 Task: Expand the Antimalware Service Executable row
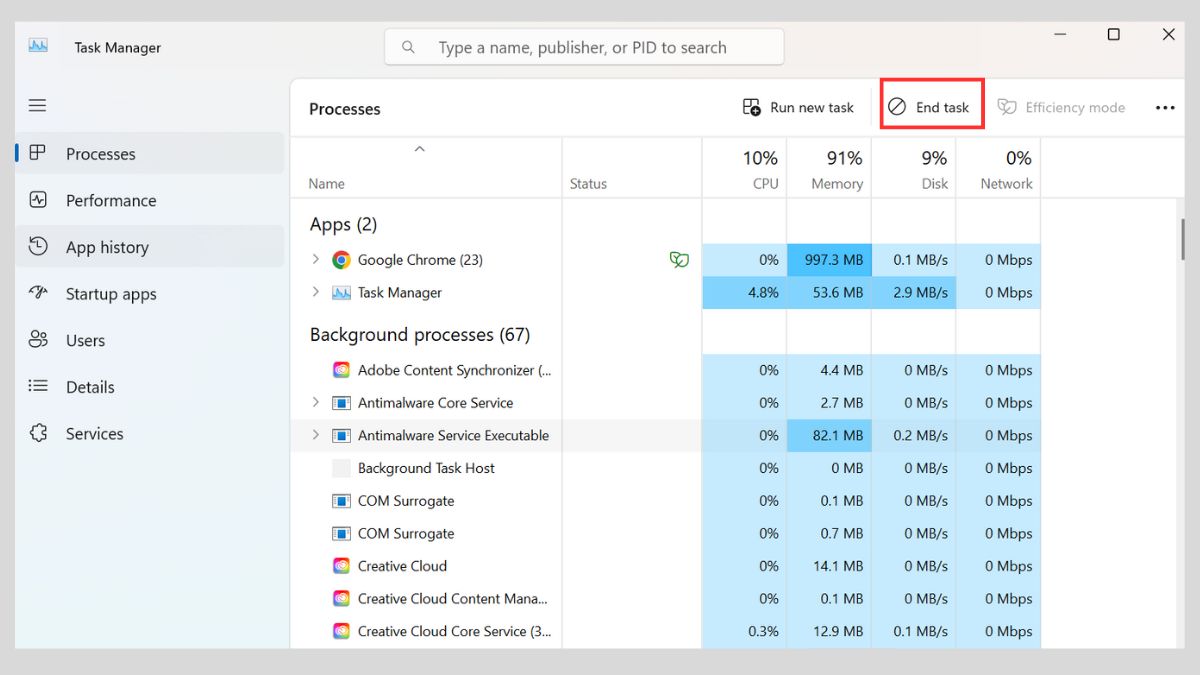pyautogui.click(x=316, y=435)
